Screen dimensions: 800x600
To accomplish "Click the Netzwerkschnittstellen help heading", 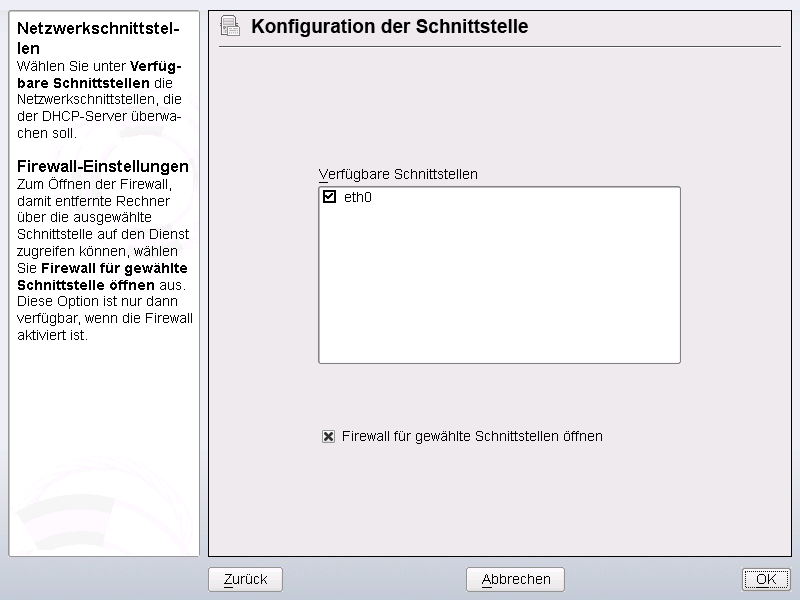I will [98, 38].
